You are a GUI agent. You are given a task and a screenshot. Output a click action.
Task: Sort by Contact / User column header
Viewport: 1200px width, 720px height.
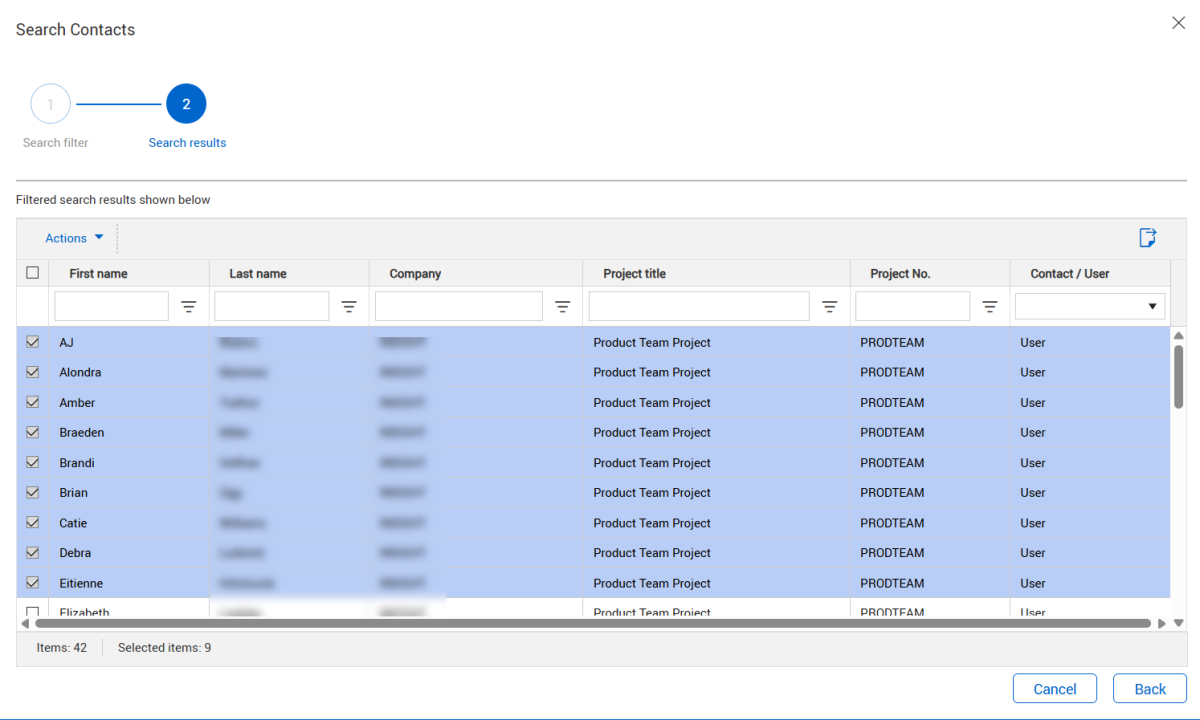(1070, 273)
